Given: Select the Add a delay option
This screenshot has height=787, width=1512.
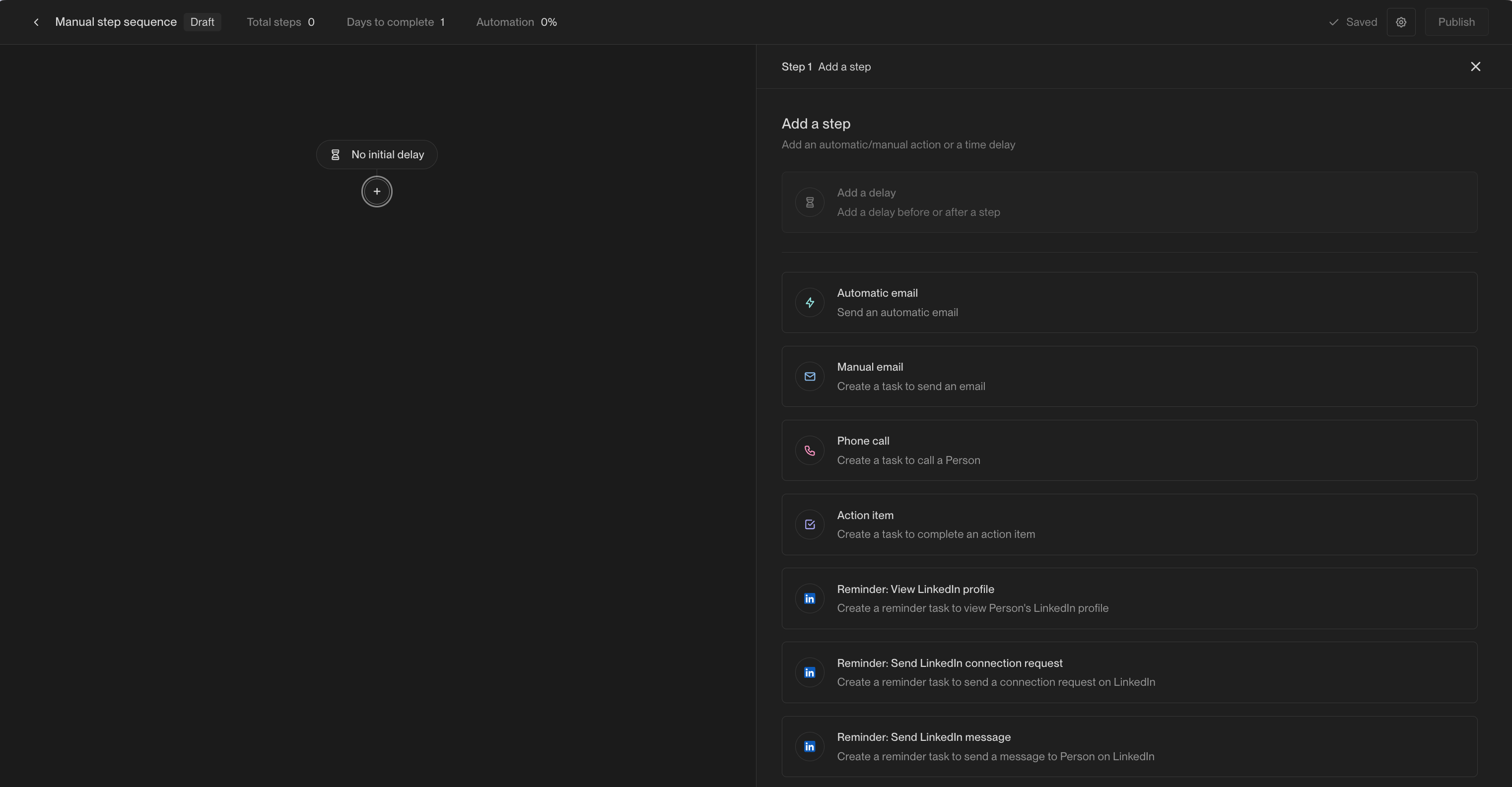Looking at the screenshot, I should pyautogui.click(x=1128, y=202).
